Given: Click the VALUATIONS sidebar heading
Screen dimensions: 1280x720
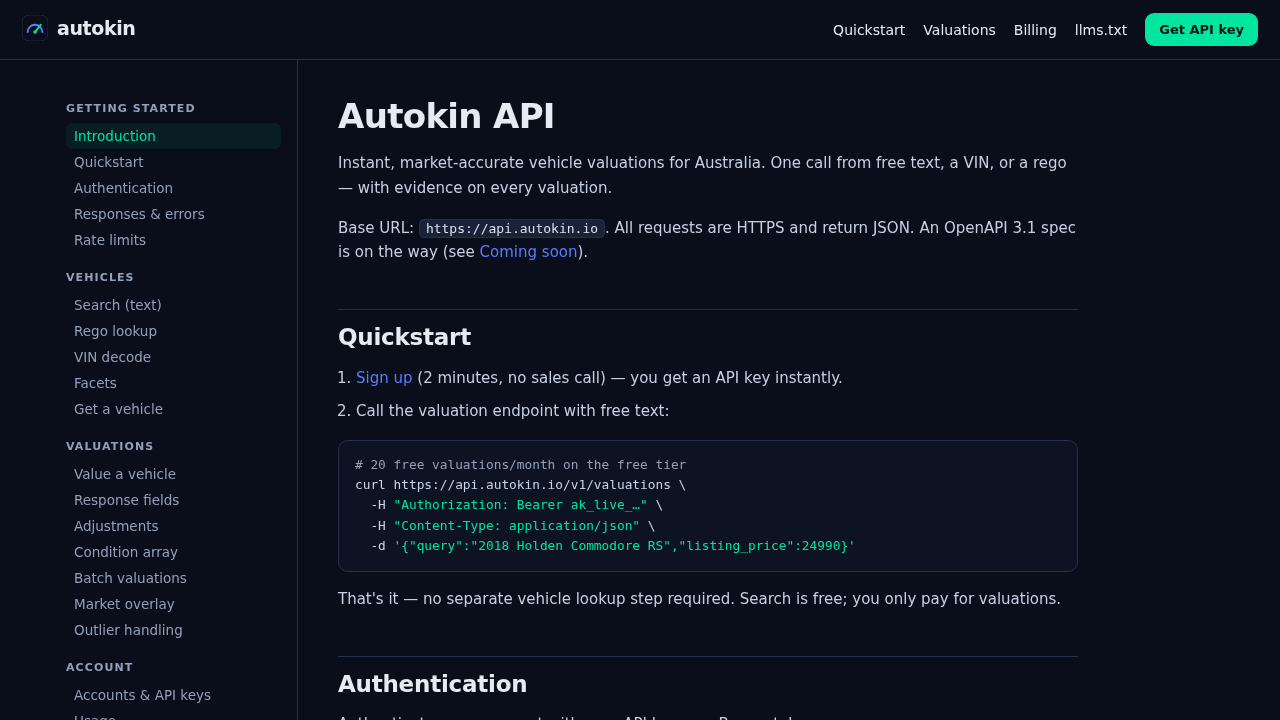Looking at the screenshot, I should (110, 447).
